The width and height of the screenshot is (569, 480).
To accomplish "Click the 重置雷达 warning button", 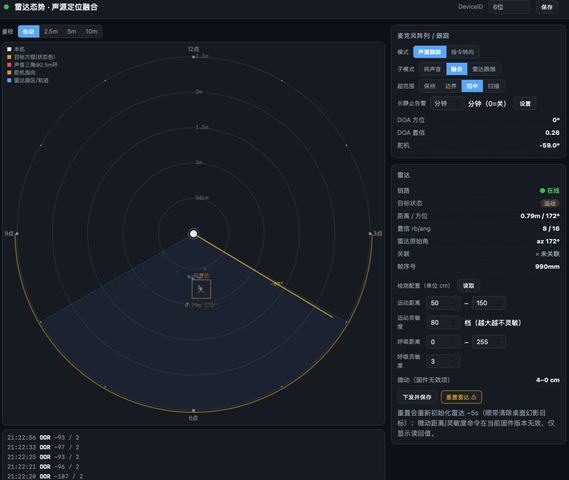I will (461, 397).
